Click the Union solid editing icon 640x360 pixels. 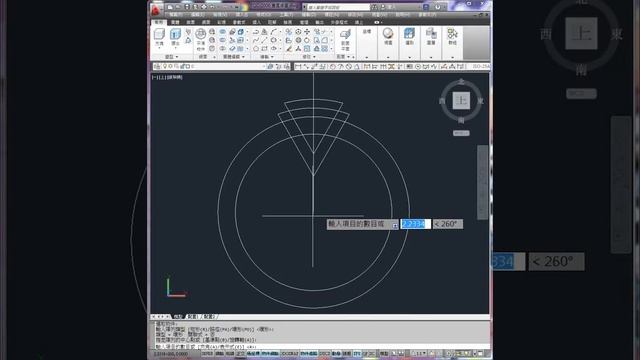pos(222,32)
